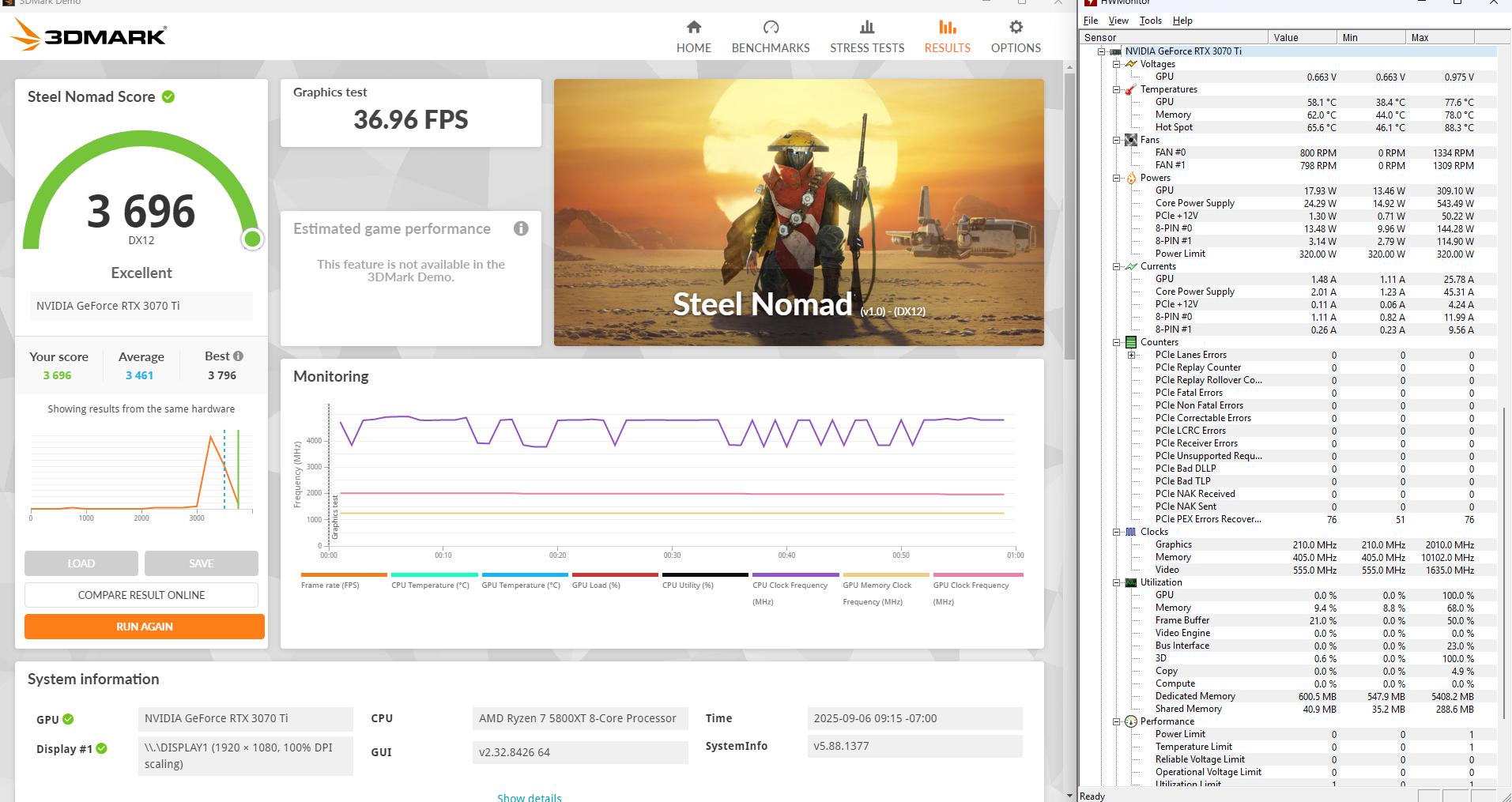Click the info icon next to Best score

(238, 356)
